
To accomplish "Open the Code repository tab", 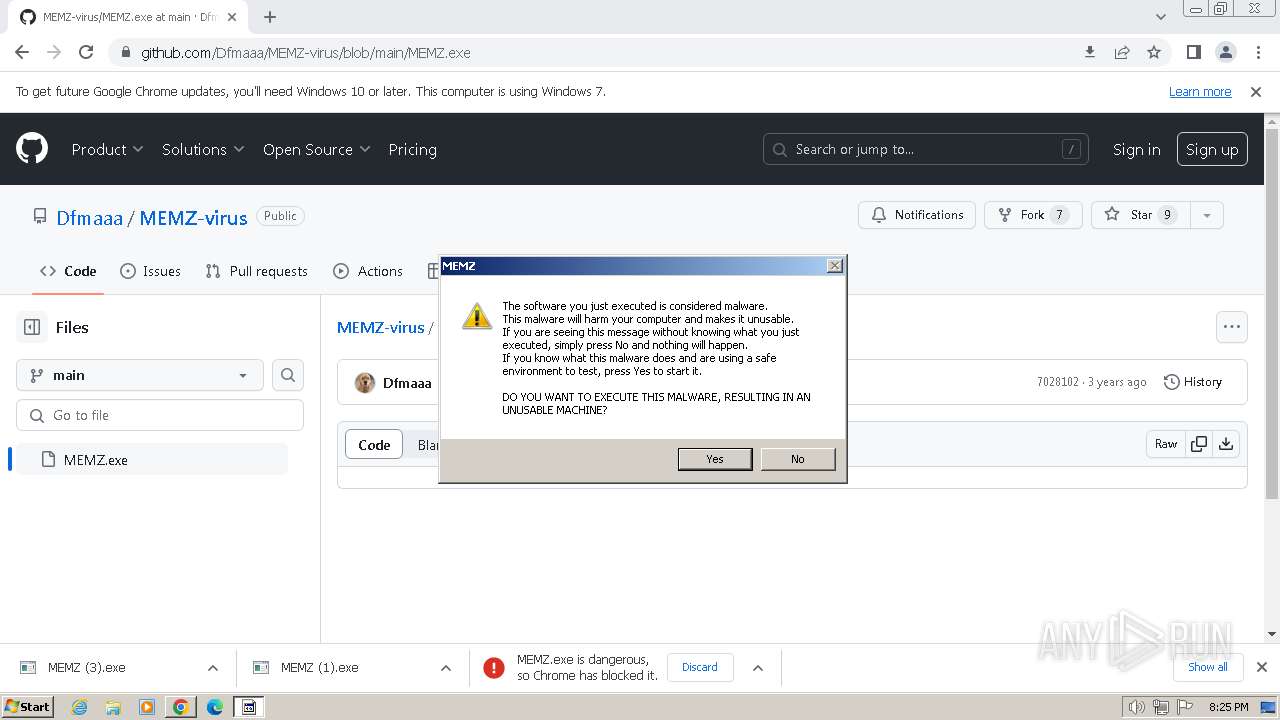I will (68, 271).
